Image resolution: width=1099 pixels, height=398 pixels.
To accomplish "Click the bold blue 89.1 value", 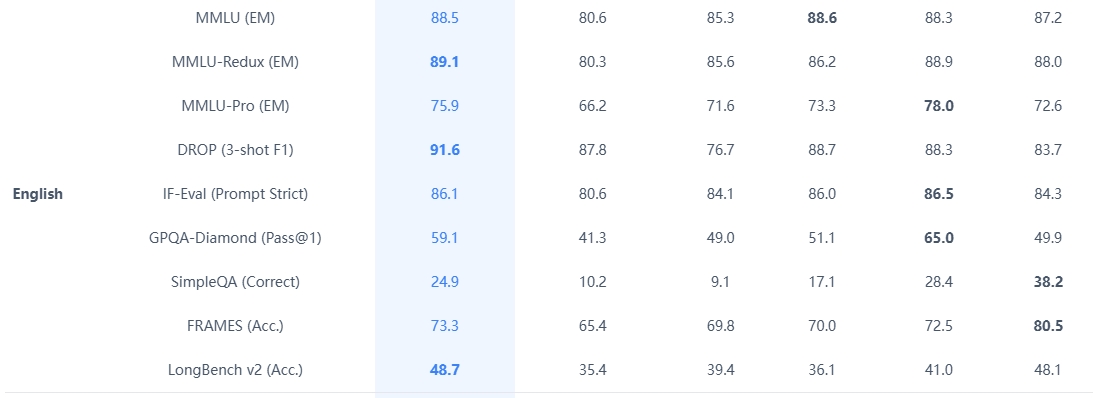I will pyautogui.click(x=444, y=62).
